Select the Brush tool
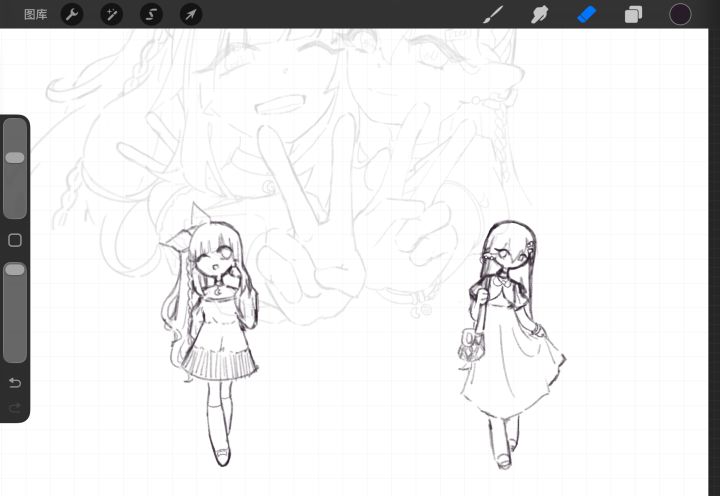 tap(492, 15)
